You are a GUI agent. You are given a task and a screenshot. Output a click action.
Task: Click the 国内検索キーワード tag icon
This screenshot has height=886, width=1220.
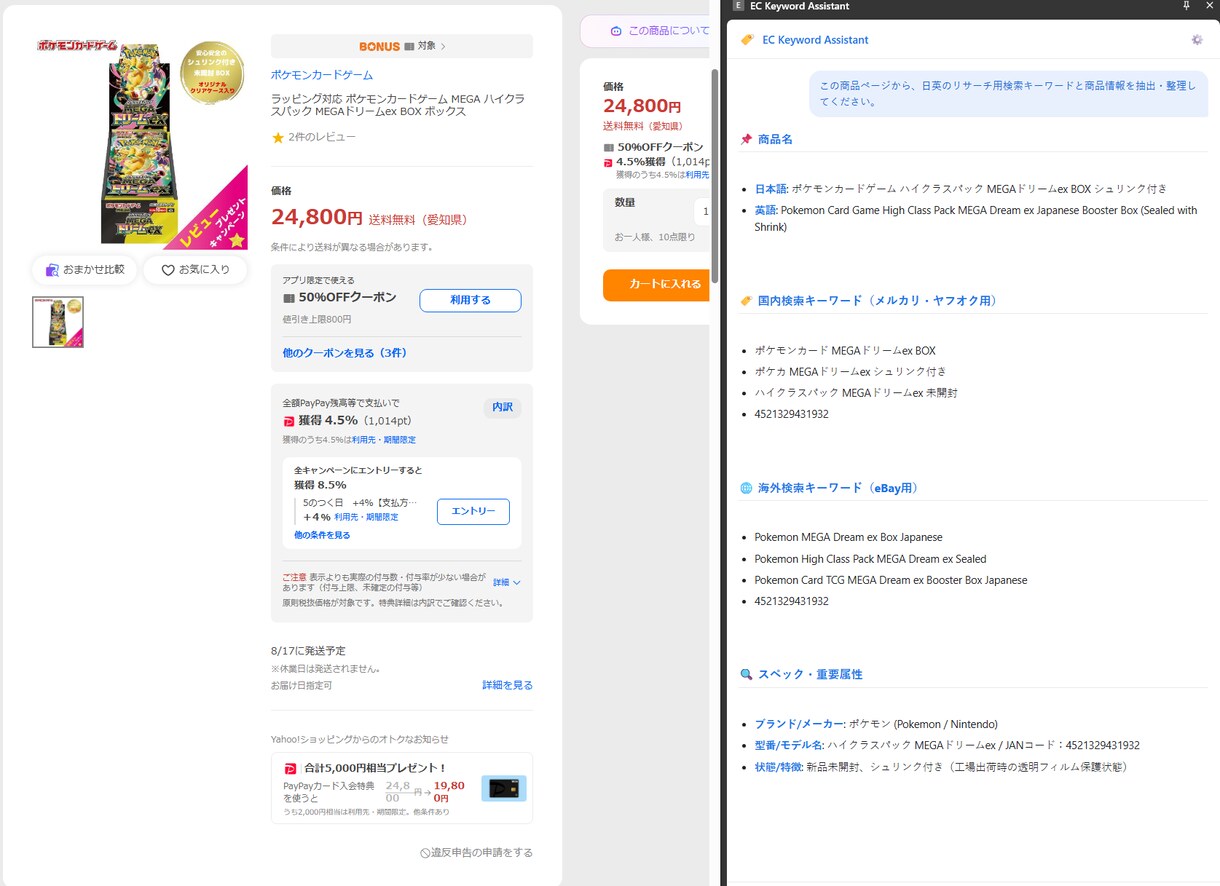746,300
